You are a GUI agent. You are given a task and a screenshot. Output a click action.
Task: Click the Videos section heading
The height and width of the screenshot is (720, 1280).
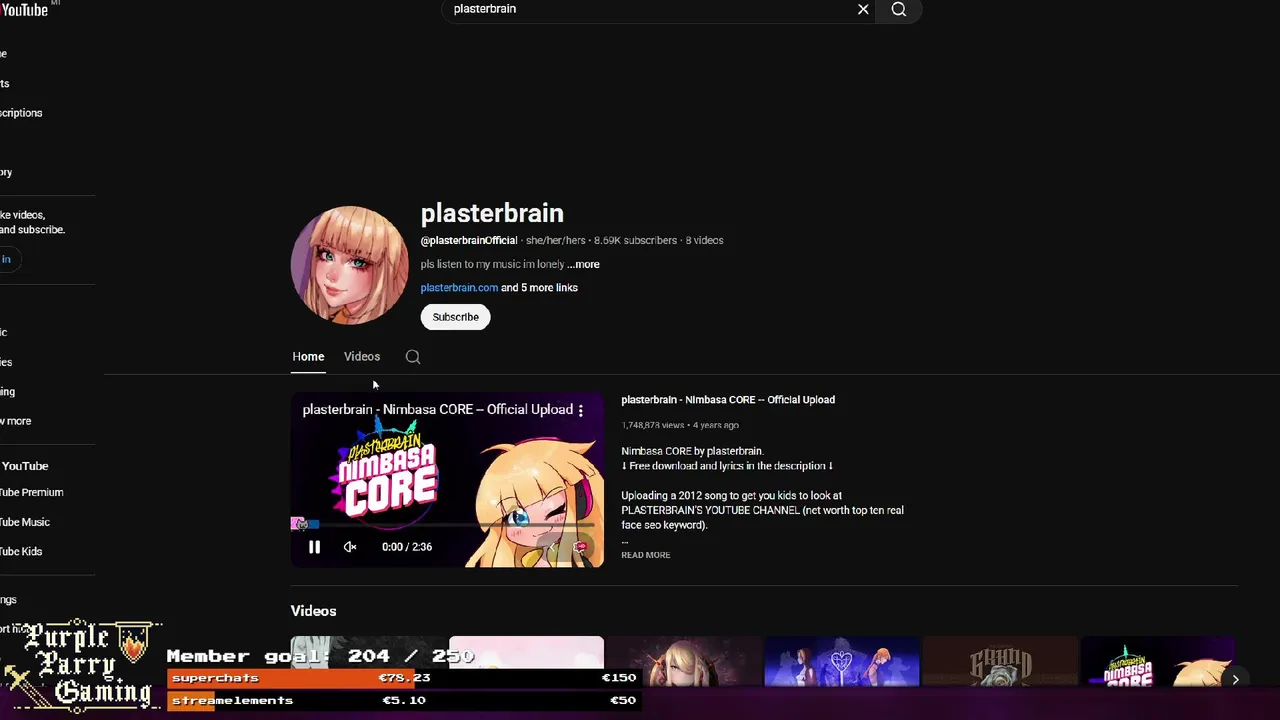tap(313, 611)
